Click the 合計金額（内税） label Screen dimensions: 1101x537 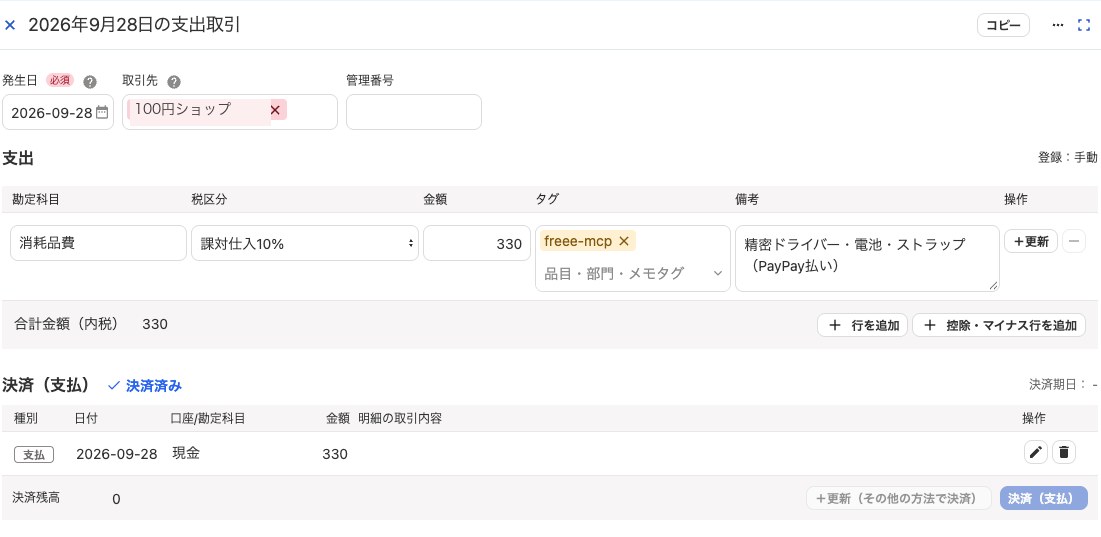pyautogui.click(x=66, y=324)
